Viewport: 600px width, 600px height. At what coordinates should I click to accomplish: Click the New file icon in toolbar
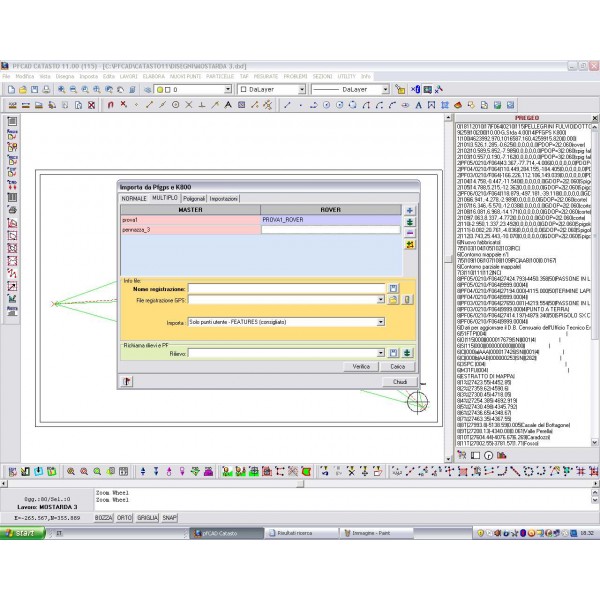click(x=8, y=89)
